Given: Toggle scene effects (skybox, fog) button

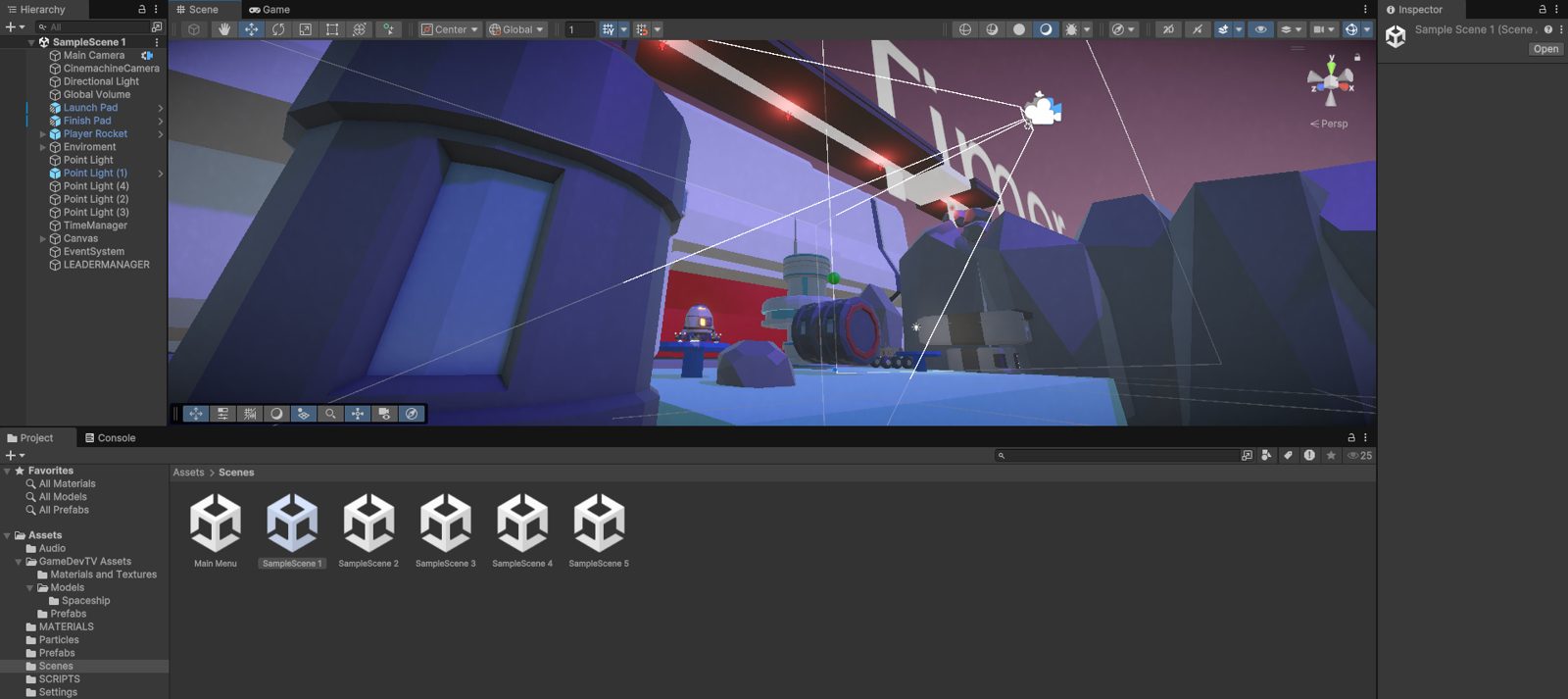Looking at the screenshot, I should click(1223, 29).
